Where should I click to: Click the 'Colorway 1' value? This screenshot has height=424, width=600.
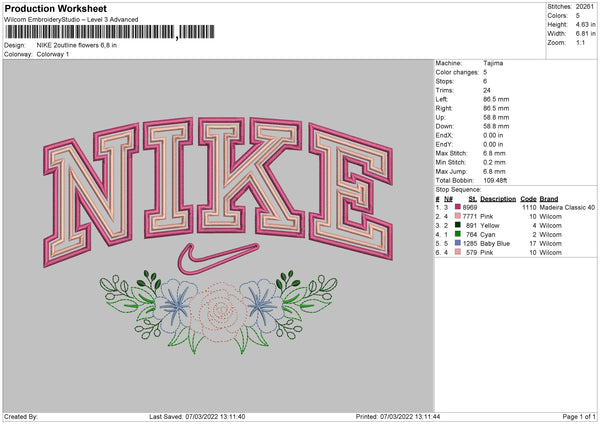click(x=53, y=54)
